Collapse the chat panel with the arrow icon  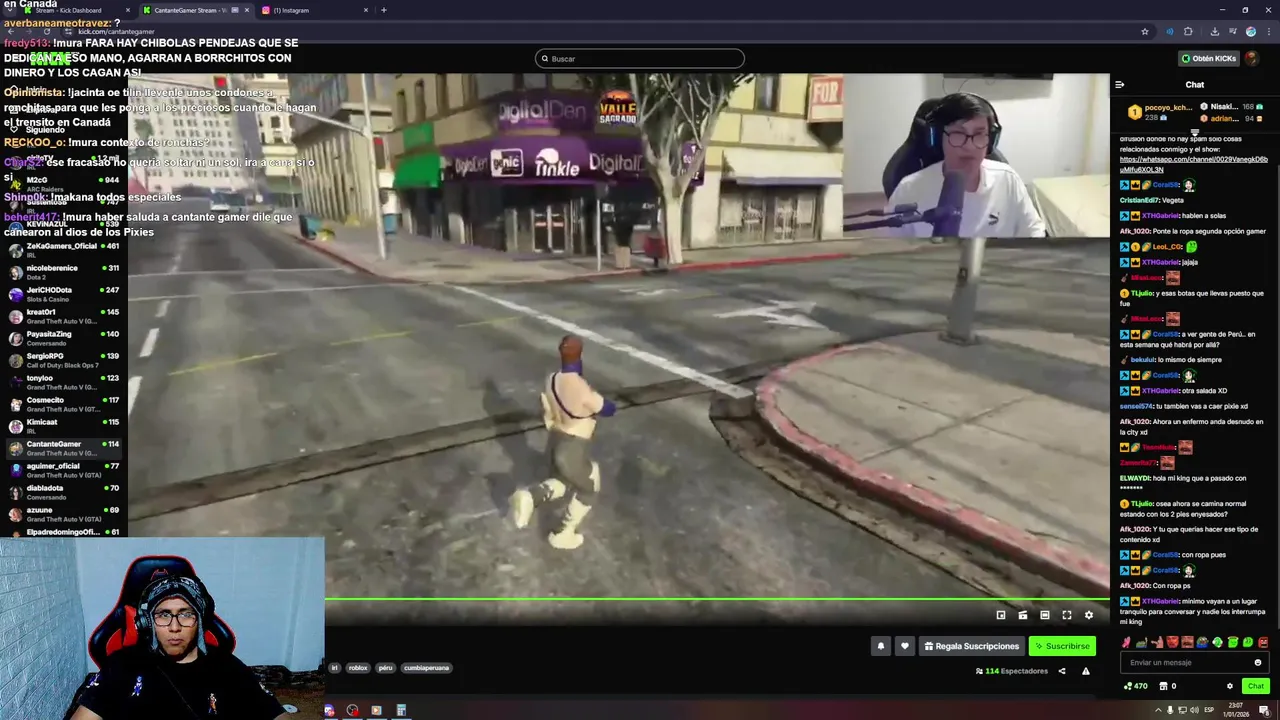[1120, 85]
